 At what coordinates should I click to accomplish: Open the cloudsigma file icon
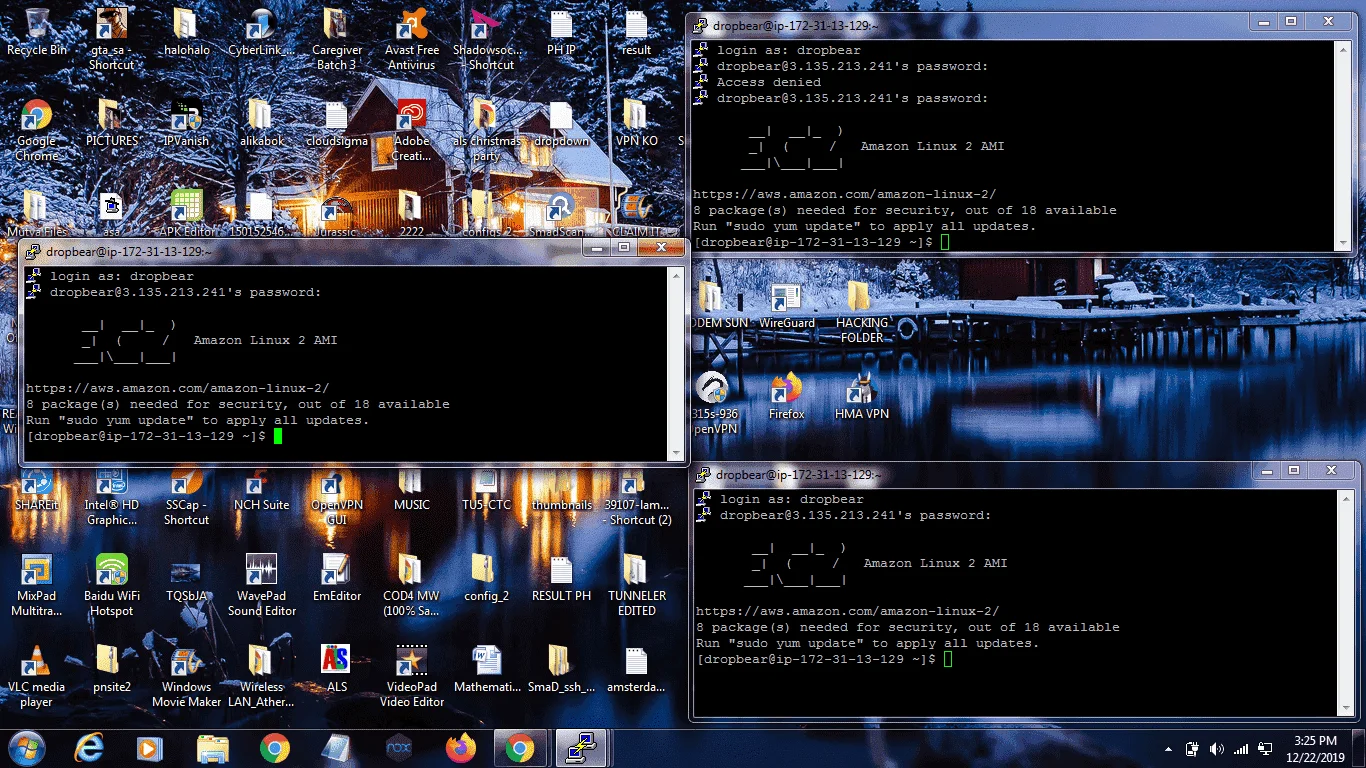coord(337,124)
